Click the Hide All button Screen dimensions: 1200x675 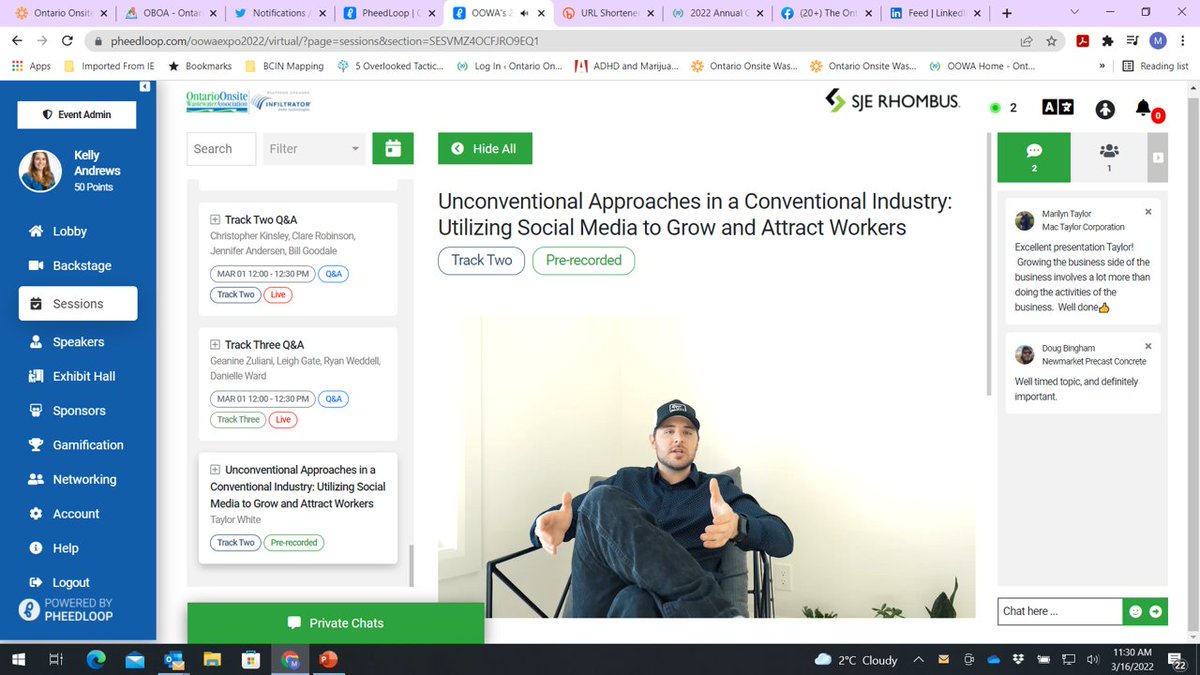pos(484,147)
